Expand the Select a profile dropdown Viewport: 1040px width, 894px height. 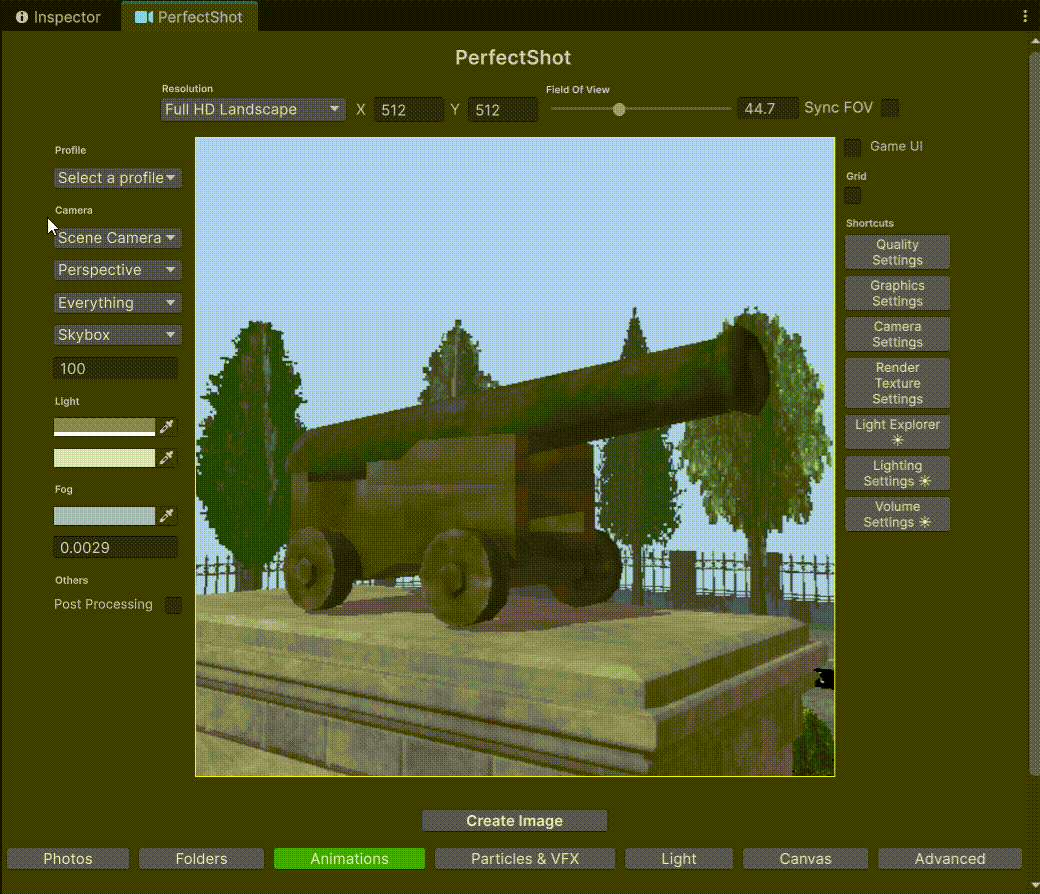coord(118,178)
